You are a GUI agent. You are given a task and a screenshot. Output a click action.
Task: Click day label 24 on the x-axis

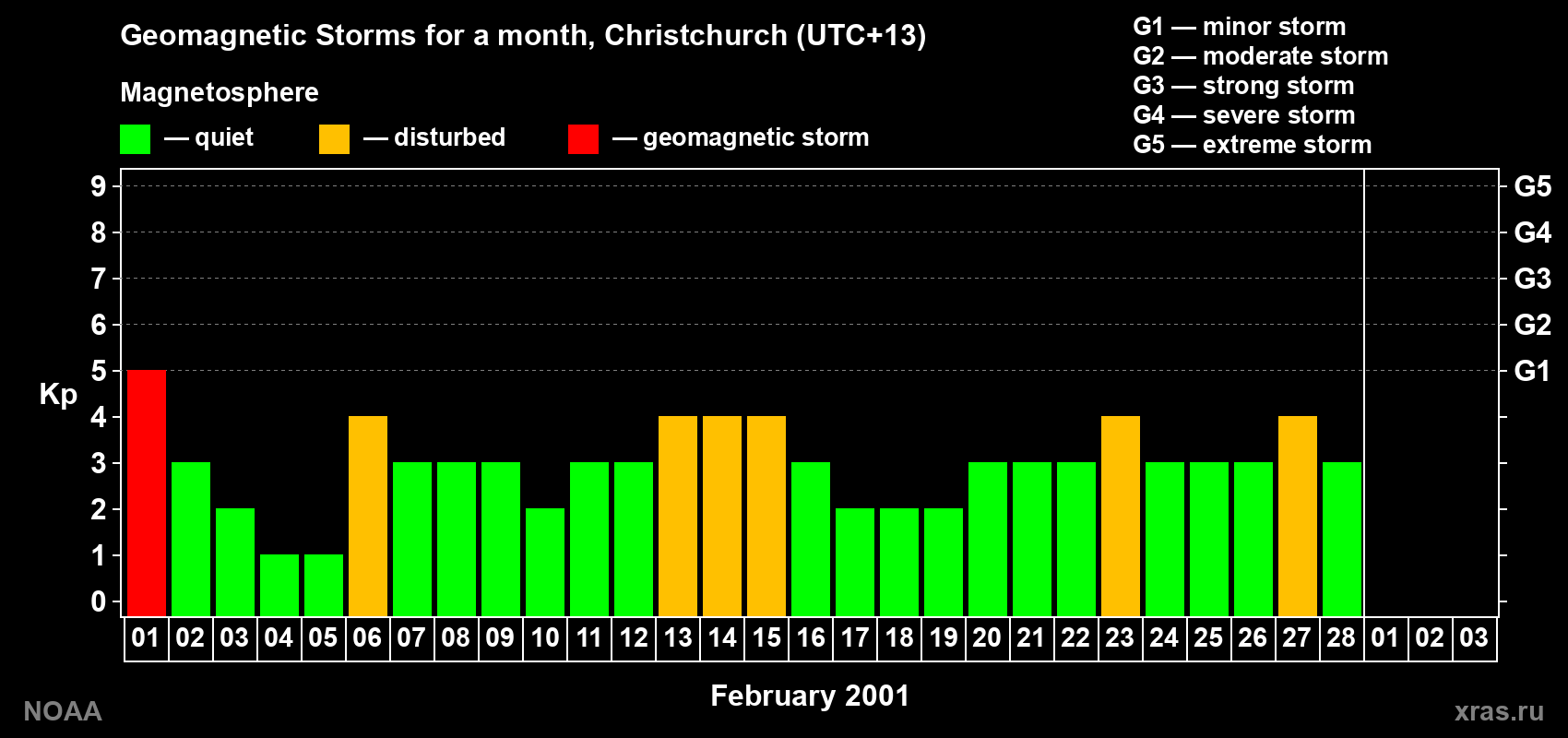1164,637
